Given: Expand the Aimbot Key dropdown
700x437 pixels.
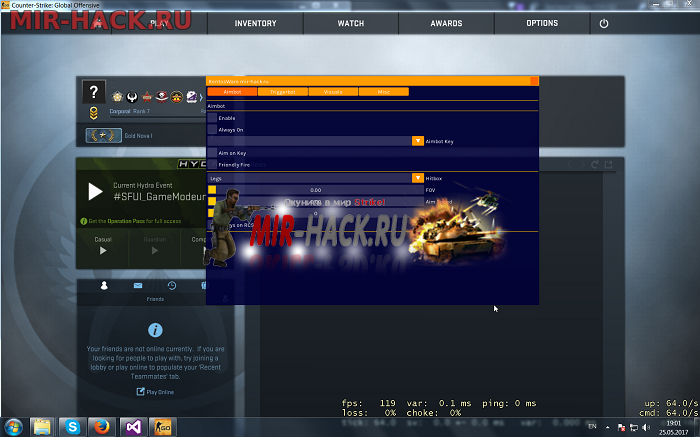Looking at the screenshot, I should pyautogui.click(x=418, y=142).
